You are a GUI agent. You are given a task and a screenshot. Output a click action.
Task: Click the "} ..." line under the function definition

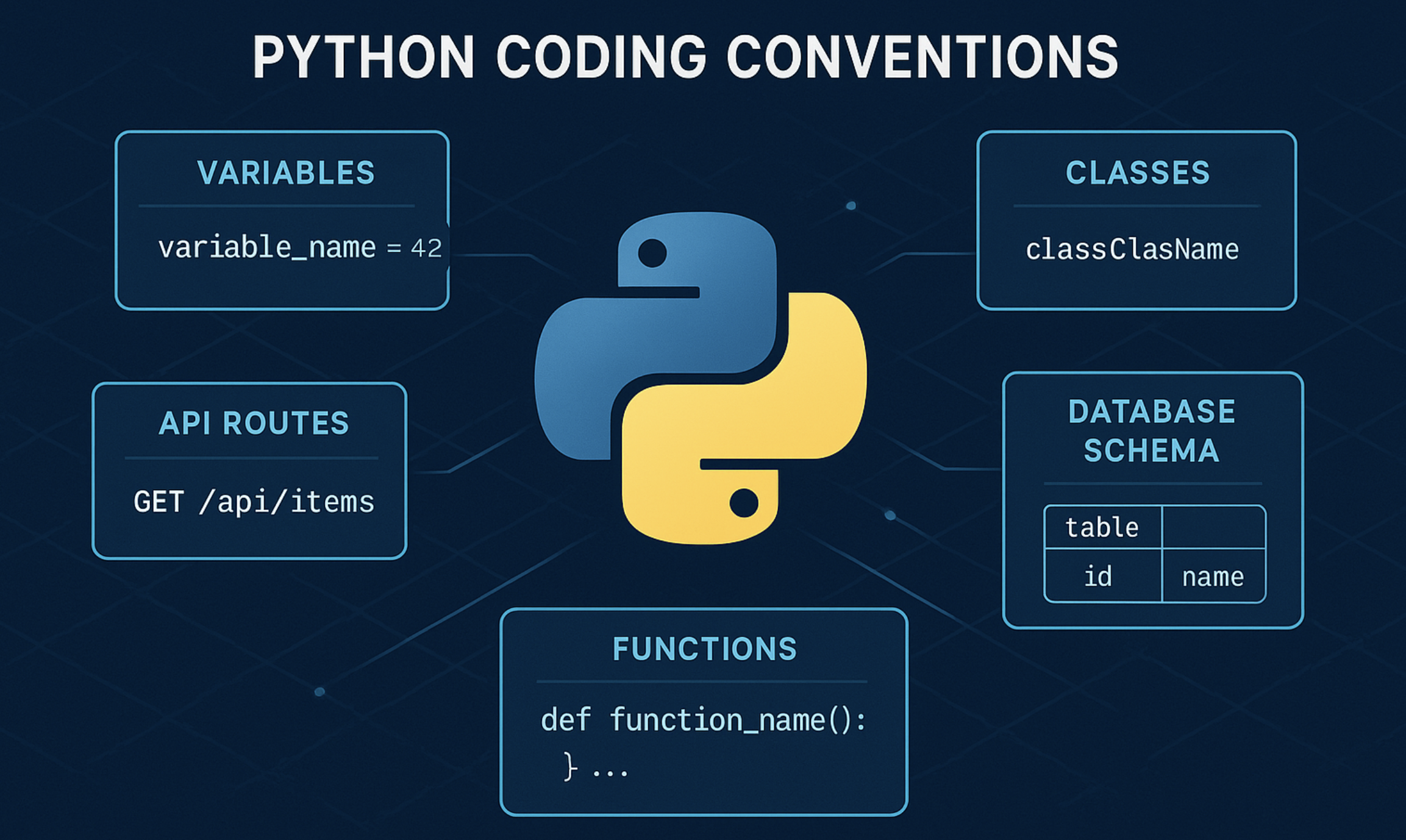pos(596,766)
